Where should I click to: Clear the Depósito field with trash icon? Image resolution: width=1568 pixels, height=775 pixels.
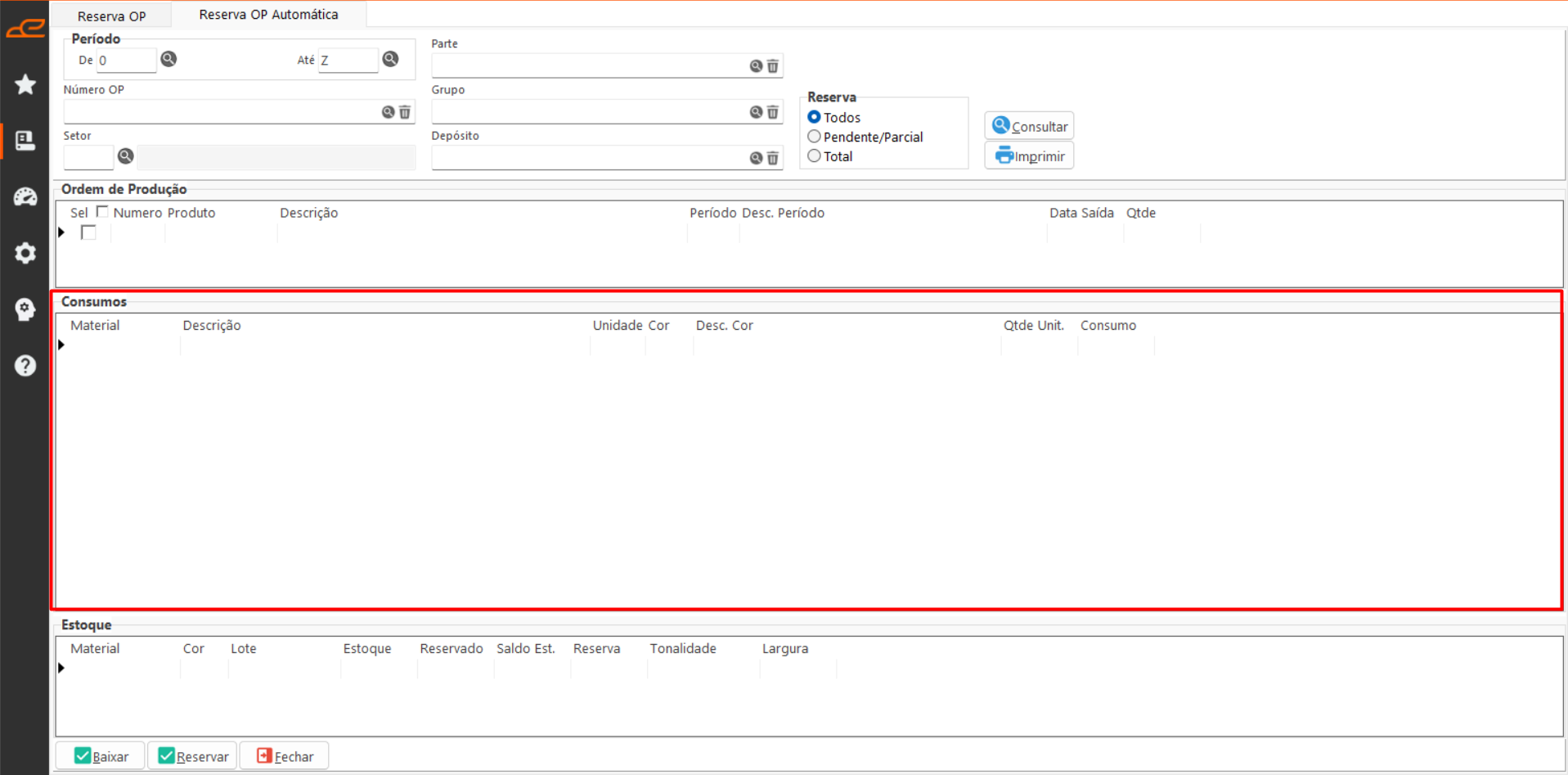(773, 158)
